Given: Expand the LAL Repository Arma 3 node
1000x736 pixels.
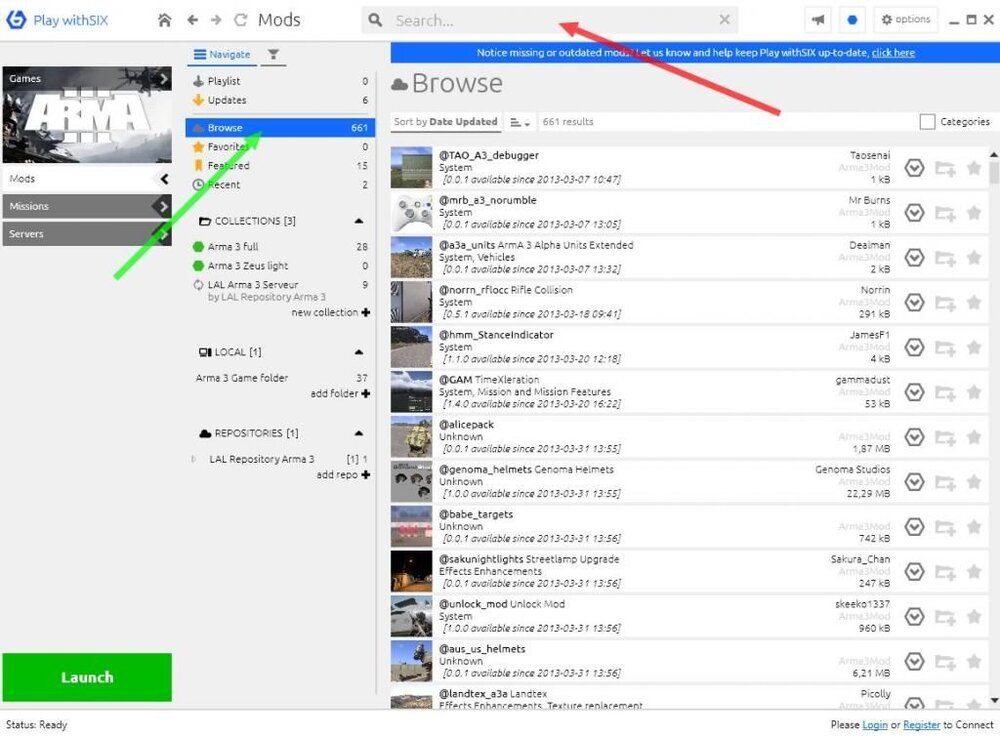Looking at the screenshot, I should (x=194, y=459).
